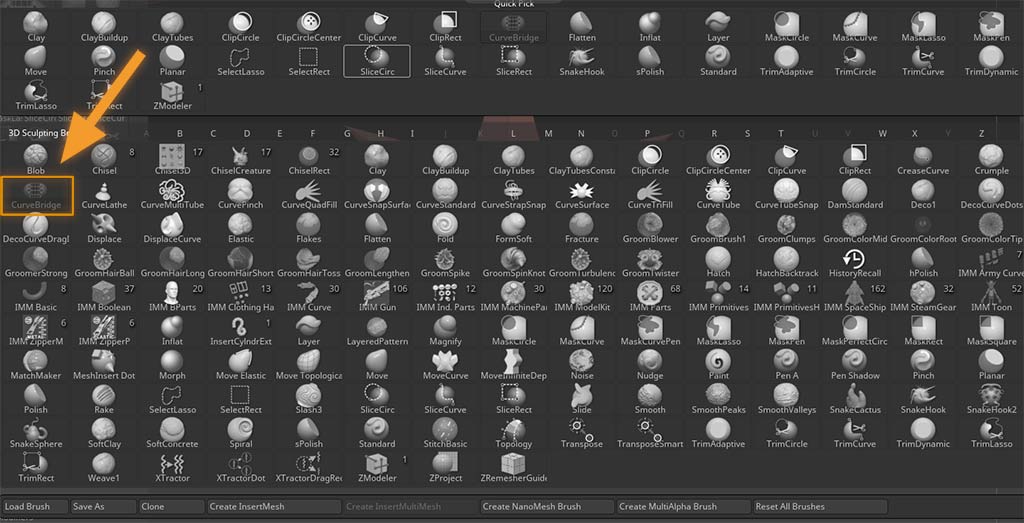Select the CurveStrapSnap brush
The image size is (1024, 523).
coord(513,194)
